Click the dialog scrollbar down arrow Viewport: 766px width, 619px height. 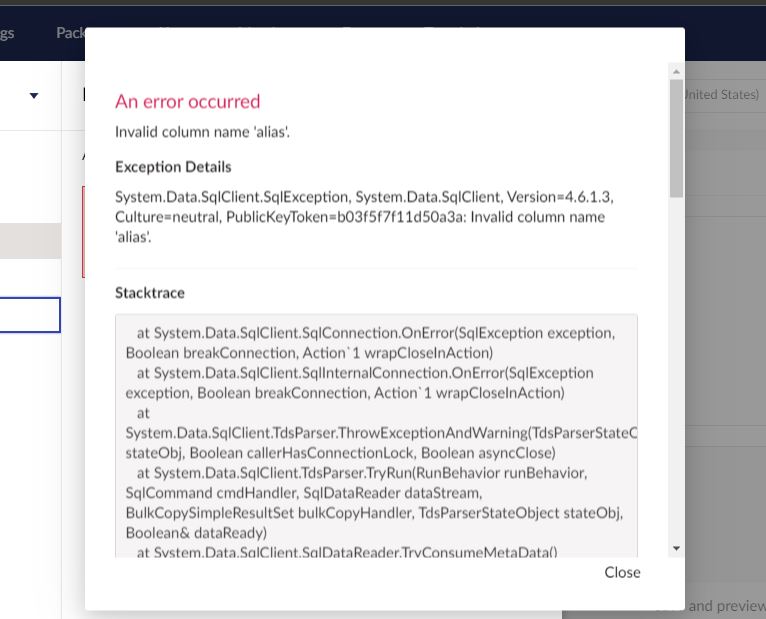point(676,548)
